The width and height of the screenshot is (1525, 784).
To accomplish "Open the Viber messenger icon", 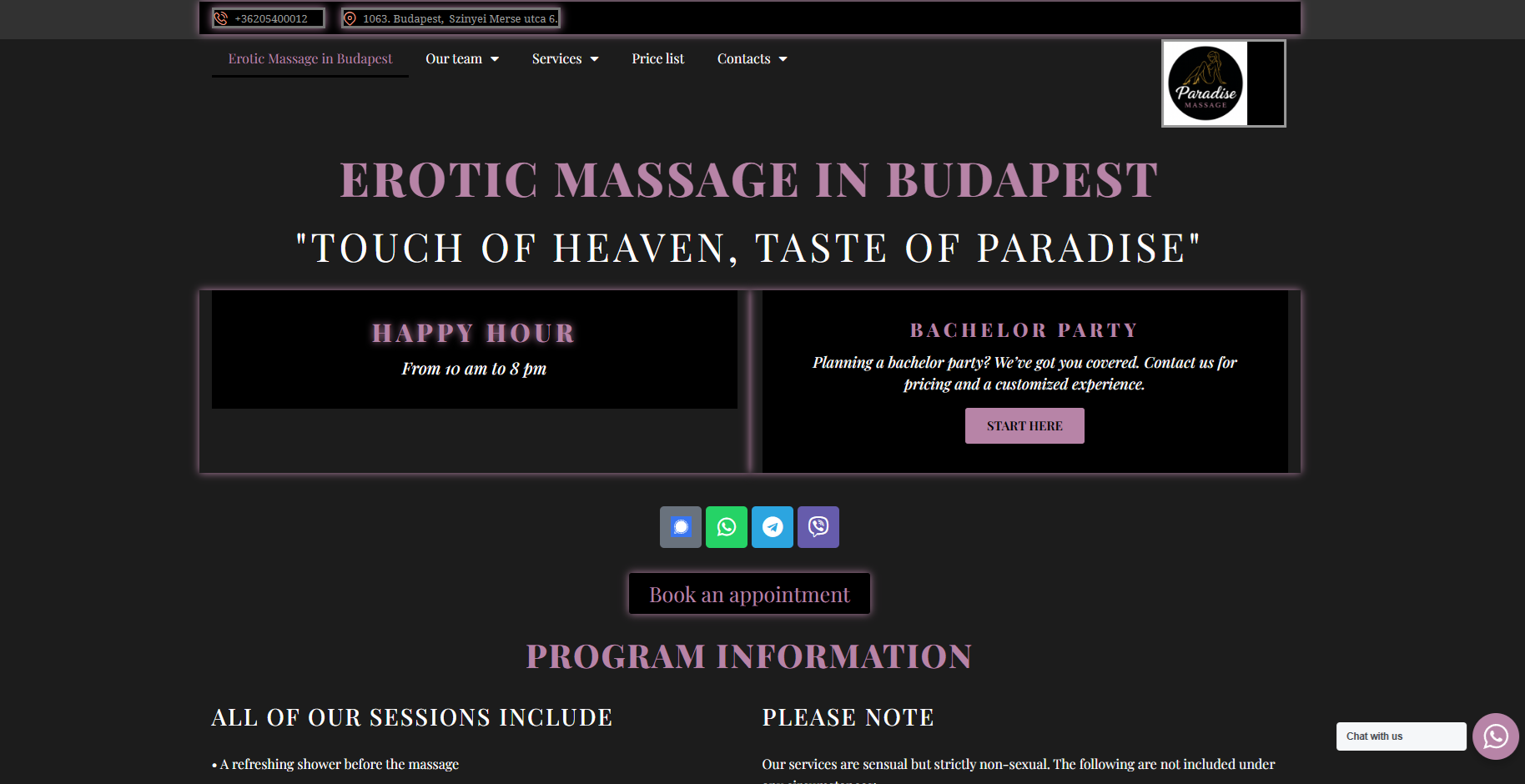I will (x=818, y=527).
